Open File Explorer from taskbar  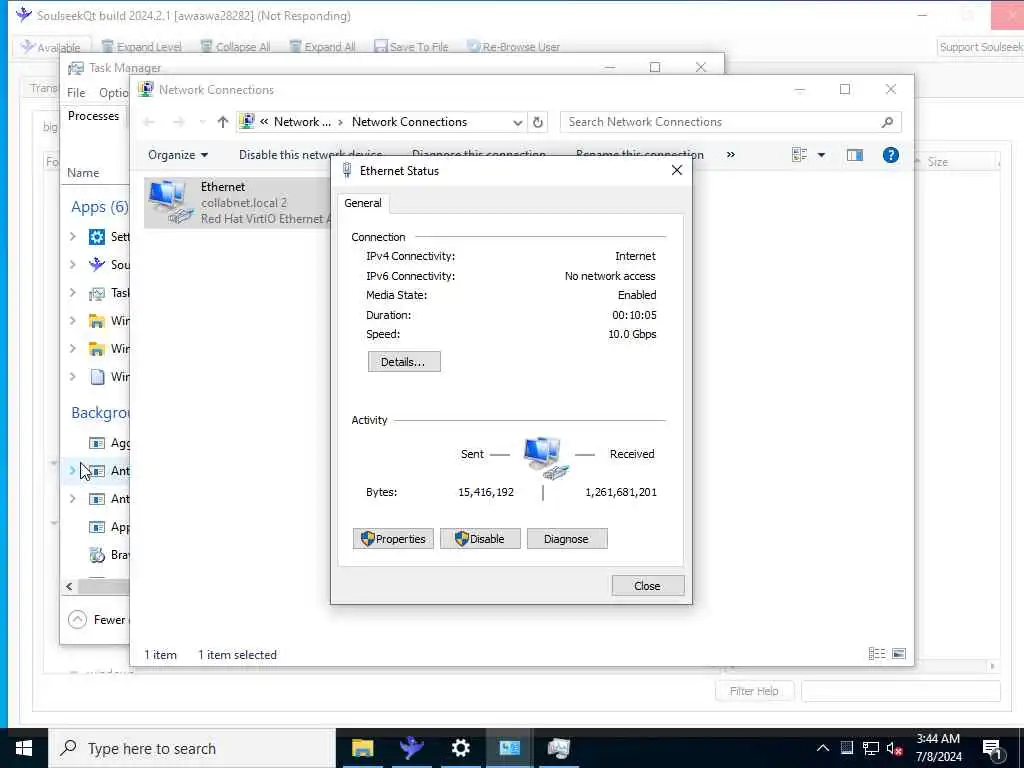[362, 748]
